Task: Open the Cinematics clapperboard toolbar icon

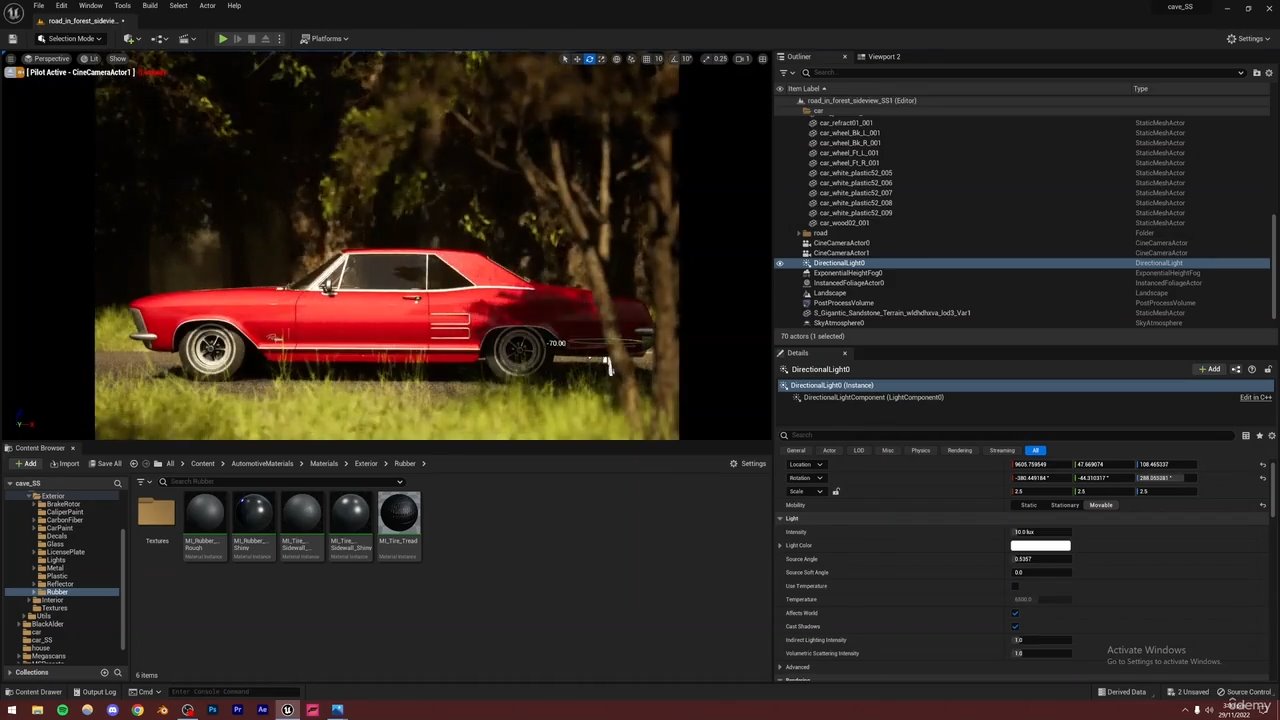Action: point(187,39)
